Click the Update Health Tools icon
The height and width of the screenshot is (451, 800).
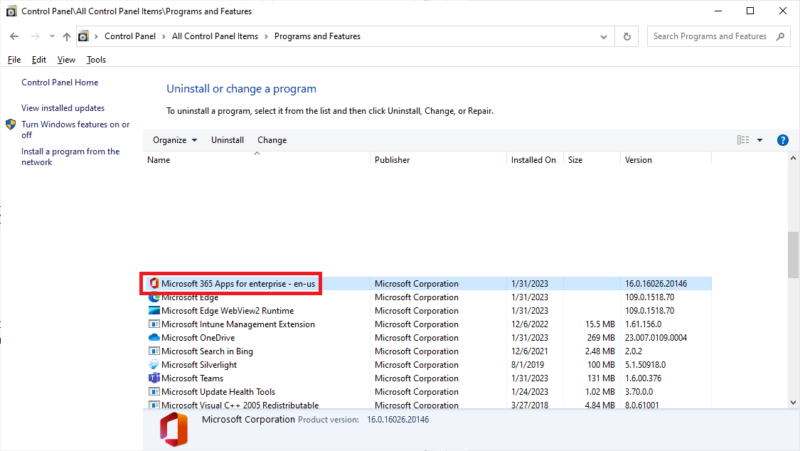click(154, 392)
